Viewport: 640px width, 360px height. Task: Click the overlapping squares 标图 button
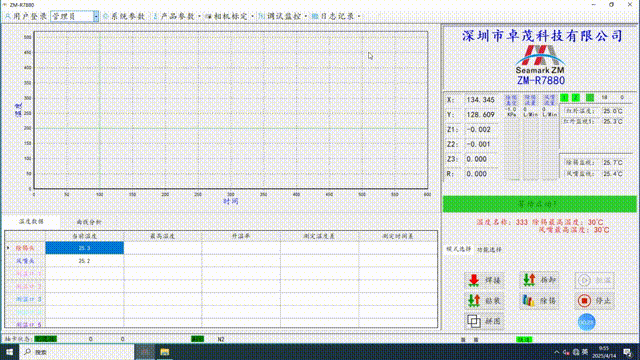click(484, 321)
